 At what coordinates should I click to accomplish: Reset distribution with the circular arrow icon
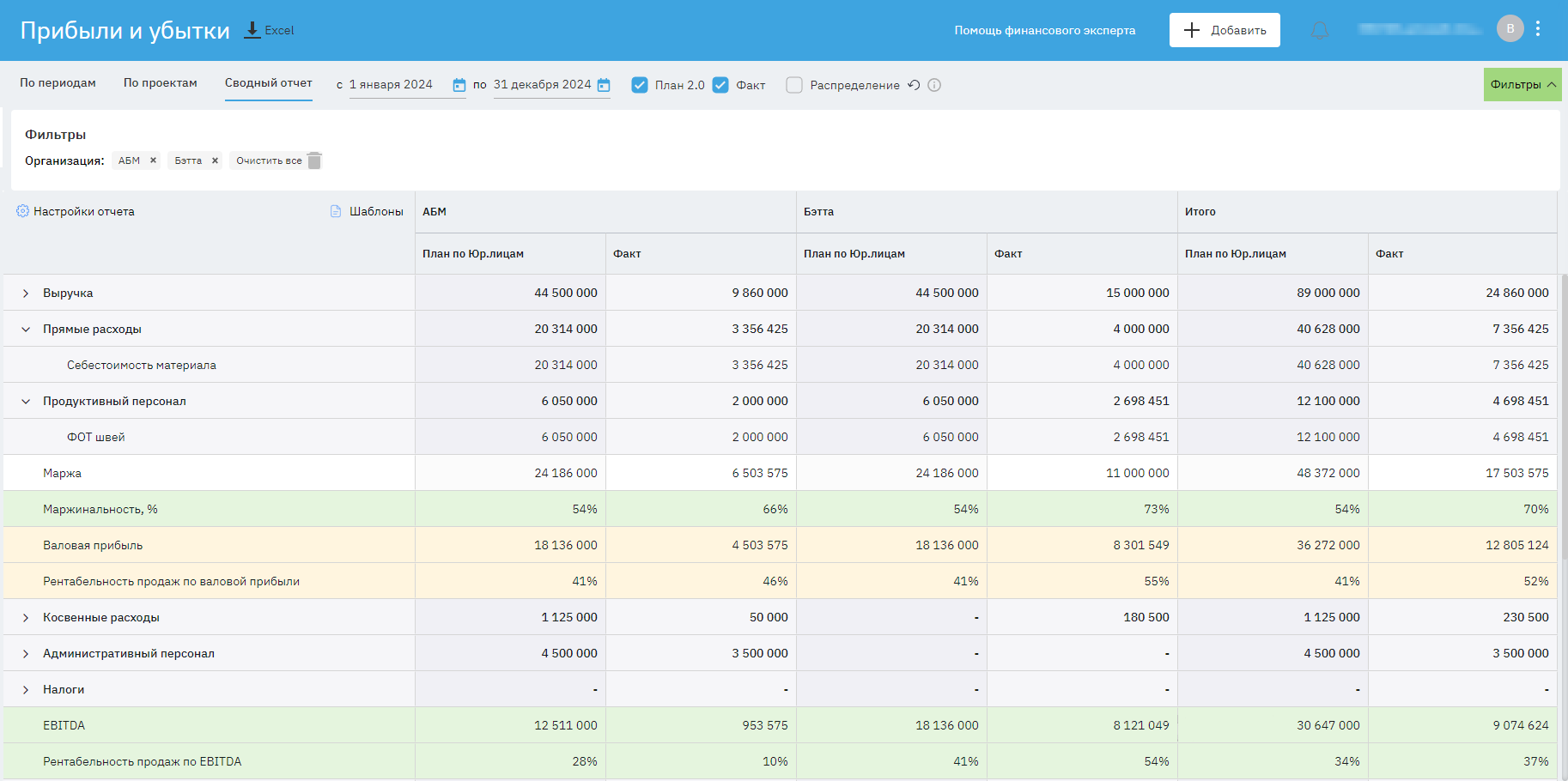[x=914, y=85]
